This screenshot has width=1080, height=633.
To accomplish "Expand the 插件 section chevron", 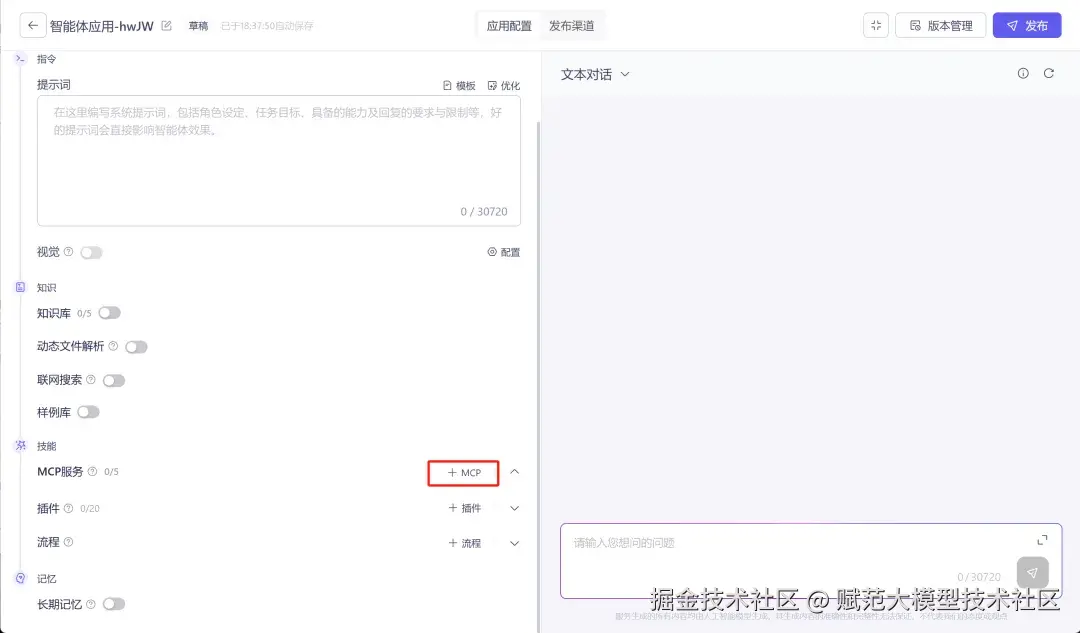I will click(514, 508).
